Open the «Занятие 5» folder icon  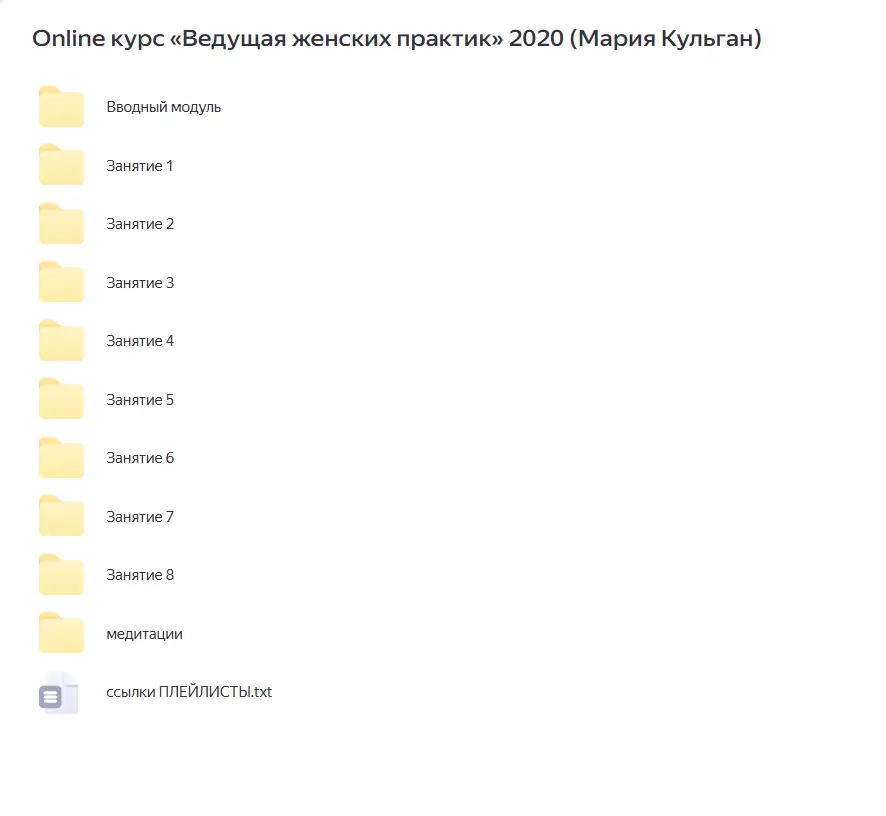tap(61, 399)
